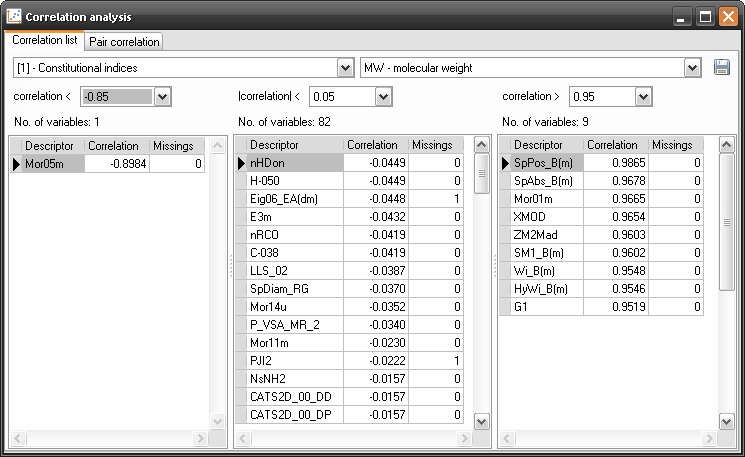Image resolution: width=745 pixels, height=457 pixels.
Task: Sort middle table by Correlation header
Action: (x=376, y=145)
